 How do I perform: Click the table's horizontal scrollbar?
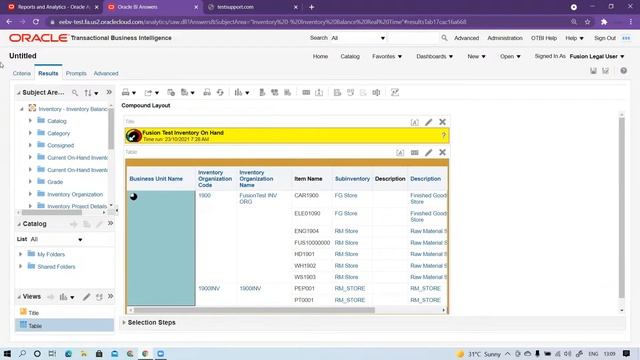pos(254,310)
